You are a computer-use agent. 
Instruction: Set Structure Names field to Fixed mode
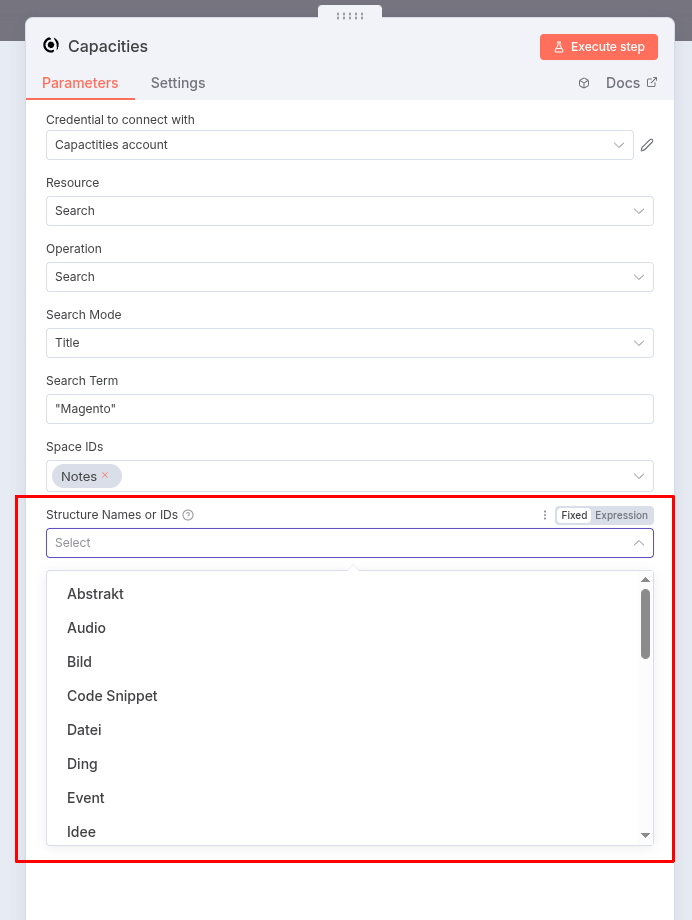(574, 515)
